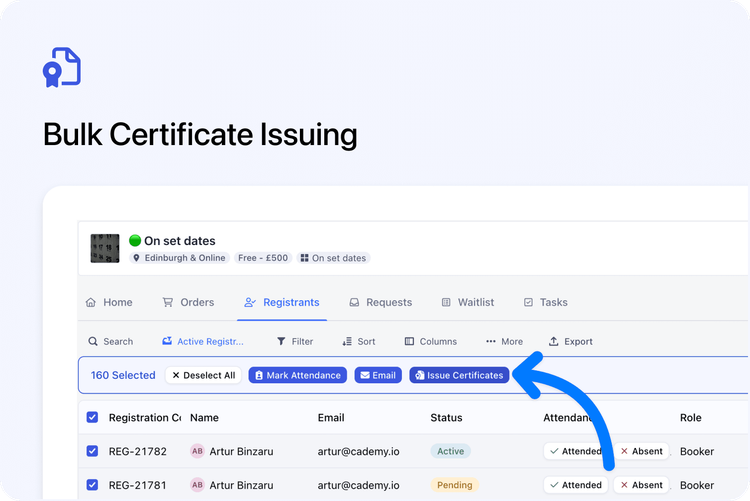
Task: Switch to the Tasks tab
Action: [x=546, y=302]
